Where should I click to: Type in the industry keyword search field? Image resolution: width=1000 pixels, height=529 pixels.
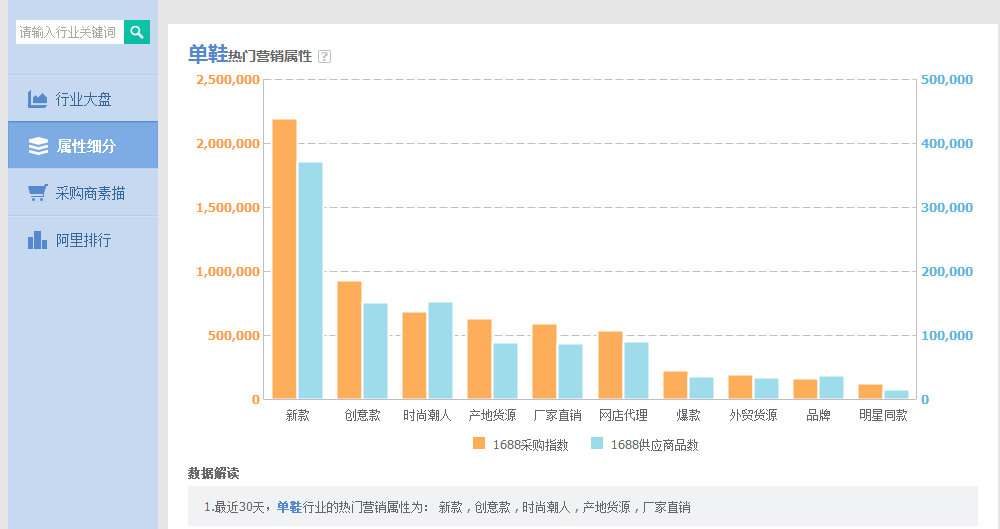tap(69, 32)
